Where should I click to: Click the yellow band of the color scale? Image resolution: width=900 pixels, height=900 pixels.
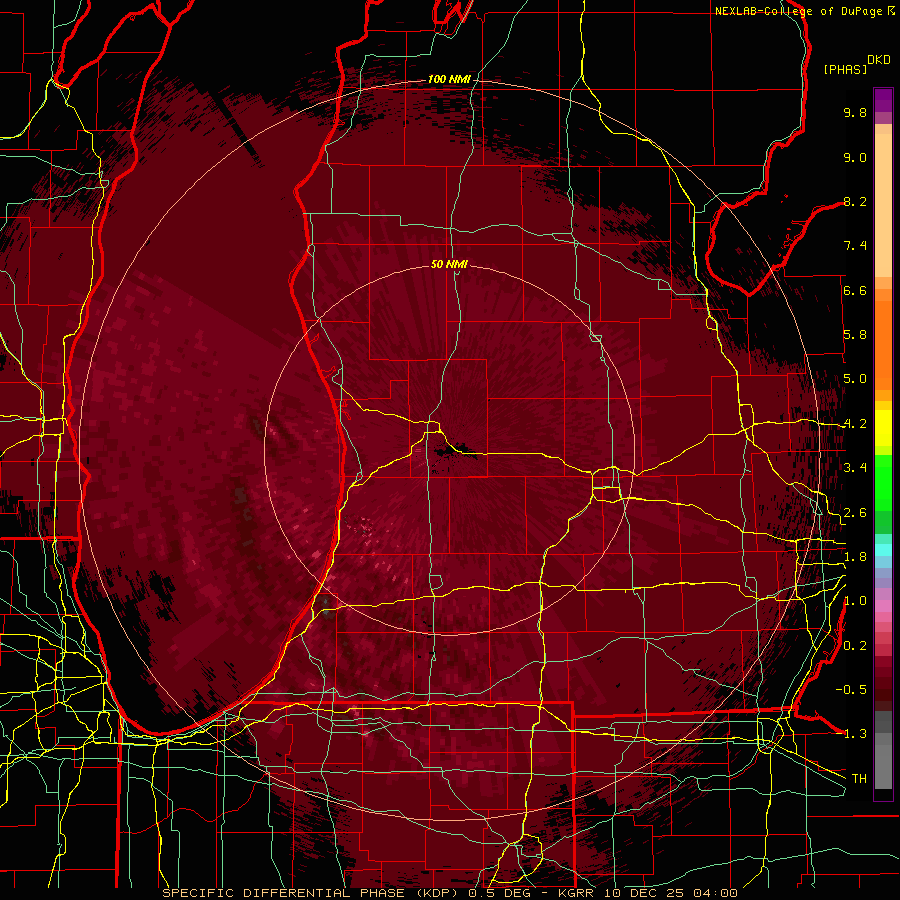coord(883,428)
